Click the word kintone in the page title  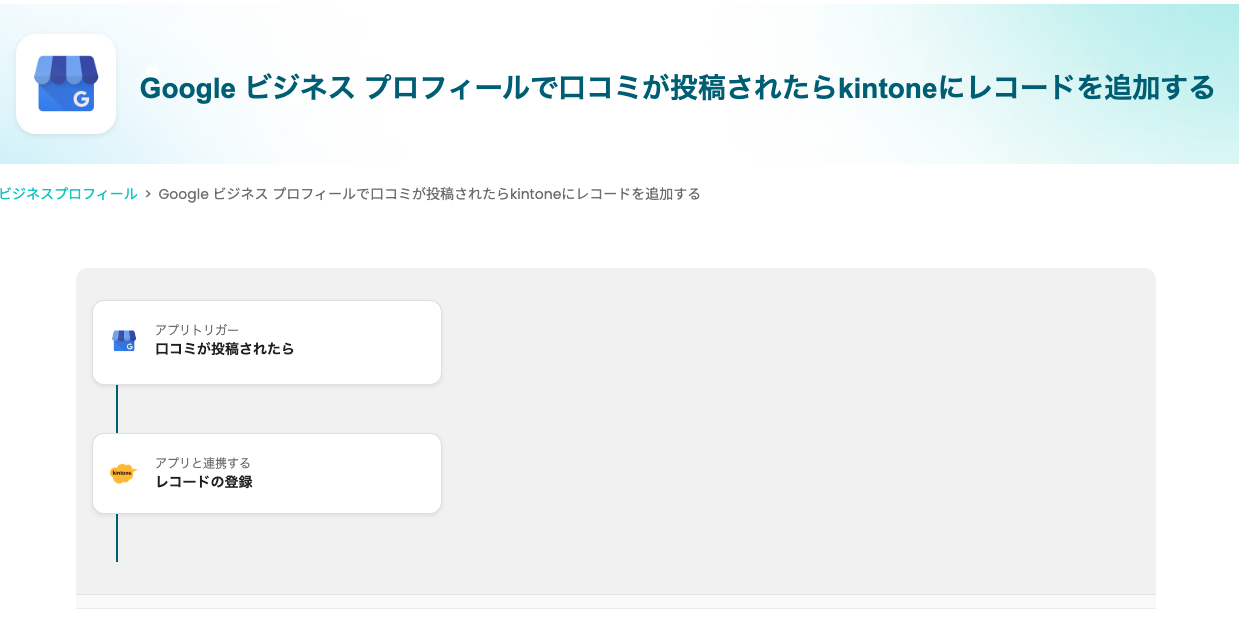[x=884, y=88]
